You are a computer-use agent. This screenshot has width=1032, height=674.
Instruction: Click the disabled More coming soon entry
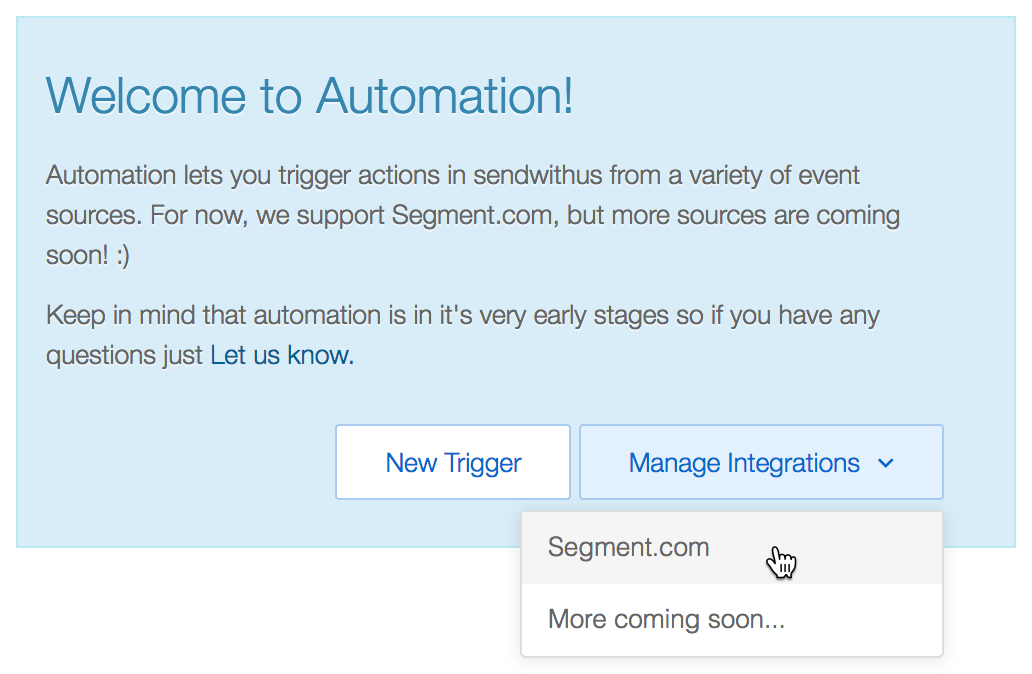[667, 619]
